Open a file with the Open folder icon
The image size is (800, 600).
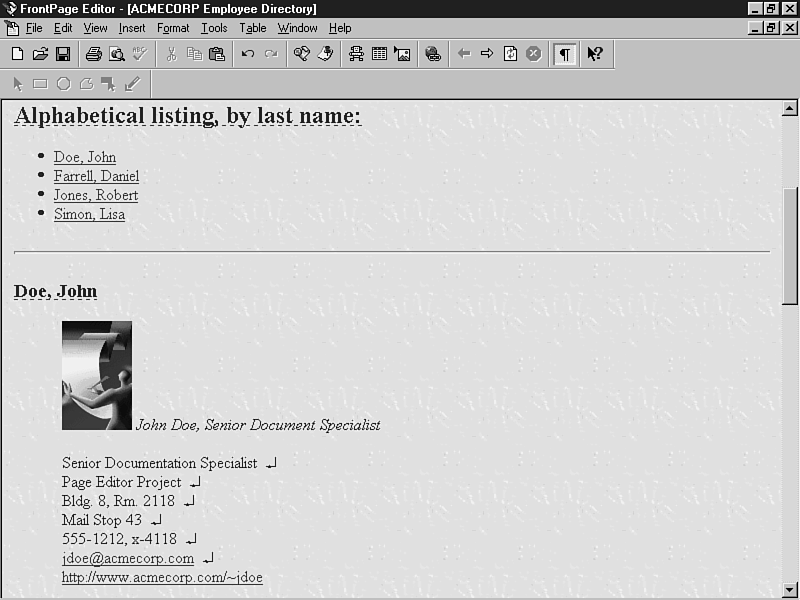[x=40, y=54]
